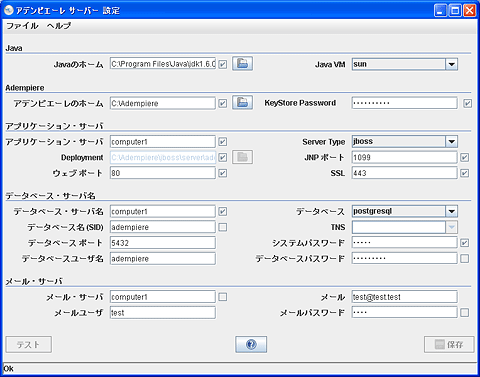Toggle the mail server checkbox
The width and height of the screenshot is (480, 377).
[223, 297]
